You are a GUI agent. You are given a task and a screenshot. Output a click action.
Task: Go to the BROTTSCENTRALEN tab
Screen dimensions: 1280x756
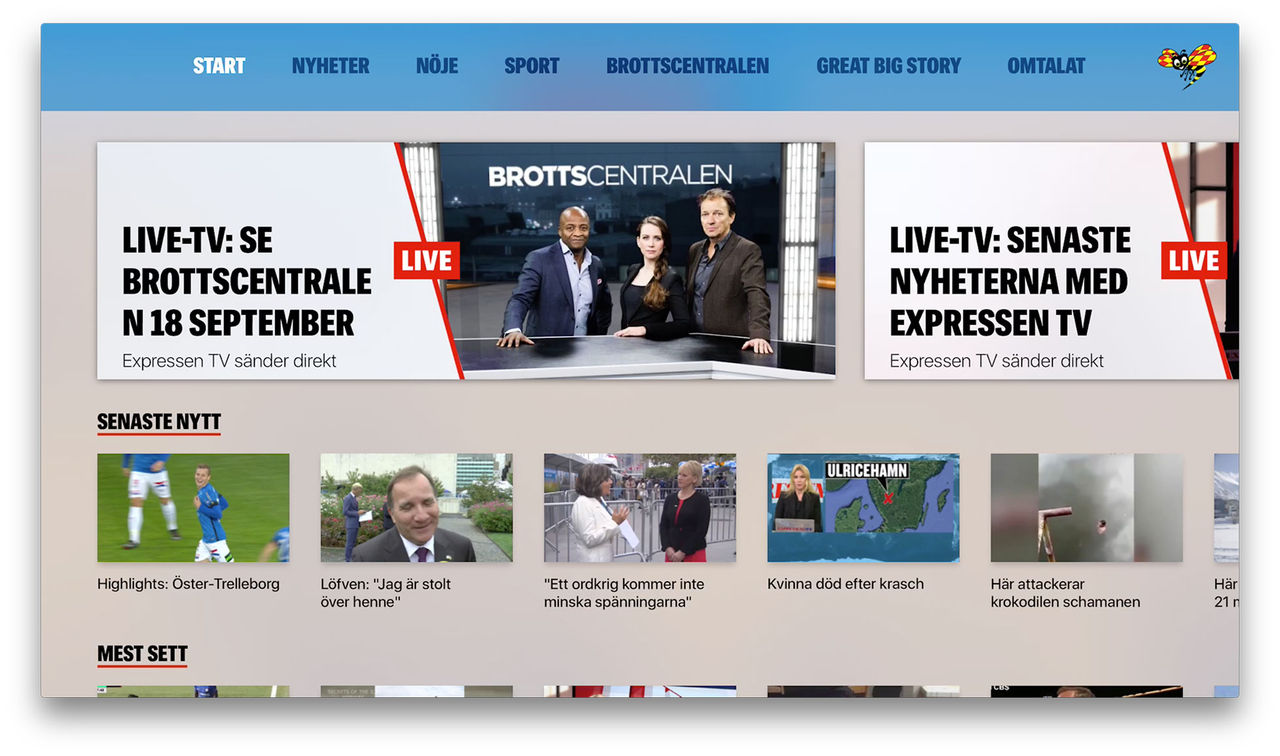(688, 66)
